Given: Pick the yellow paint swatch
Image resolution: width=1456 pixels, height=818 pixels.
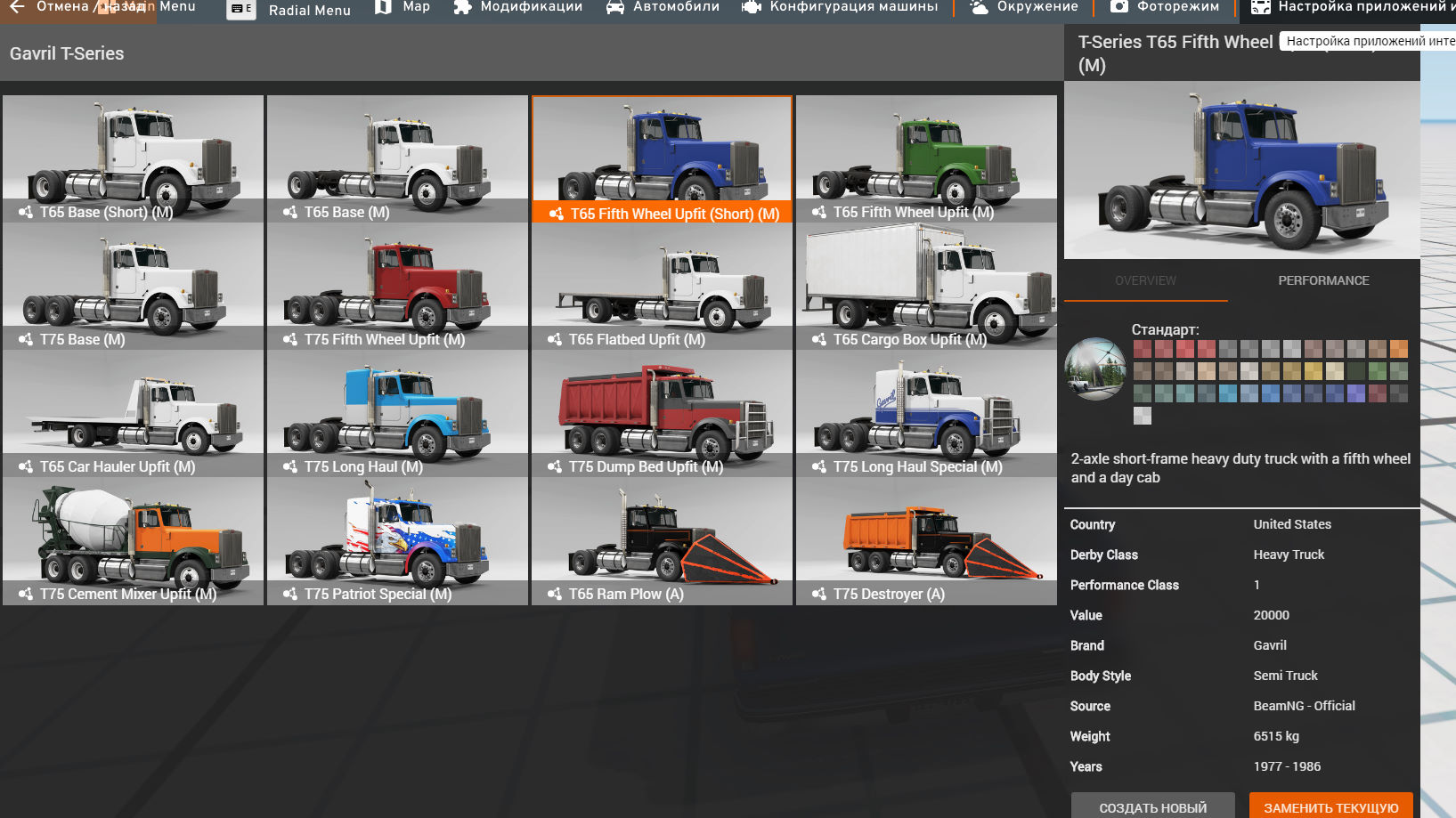Looking at the screenshot, I should [x=1314, y=370].
